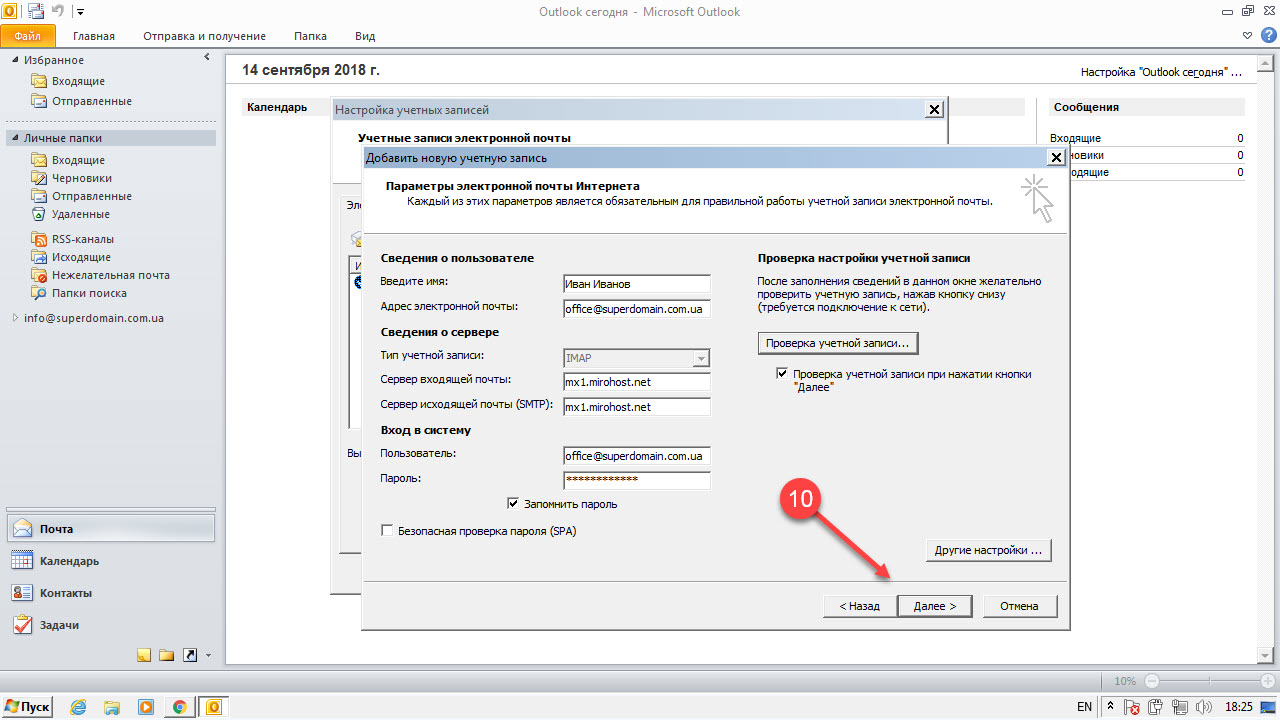The image size is (1280, 720).
Task: Click the Адрес электронной почты field
Action: (636, 309)
